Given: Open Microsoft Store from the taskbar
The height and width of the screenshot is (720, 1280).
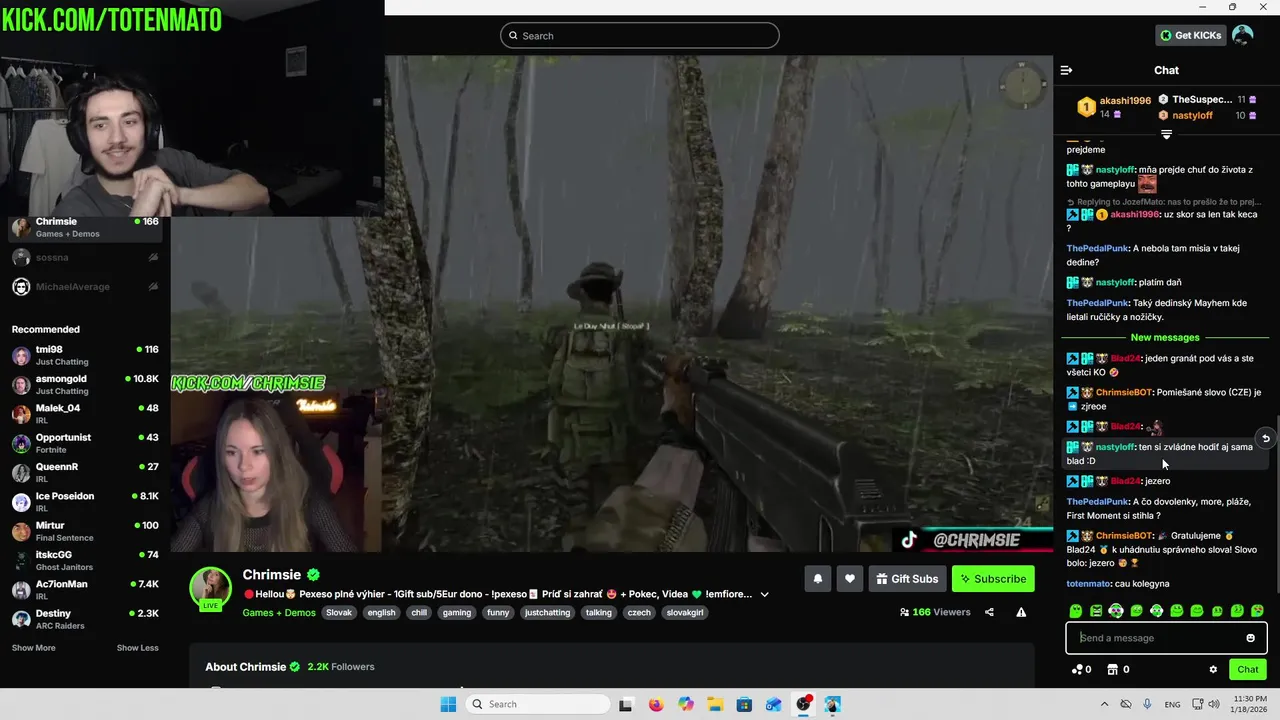Looking at the screenshot, I should point(744,704).
